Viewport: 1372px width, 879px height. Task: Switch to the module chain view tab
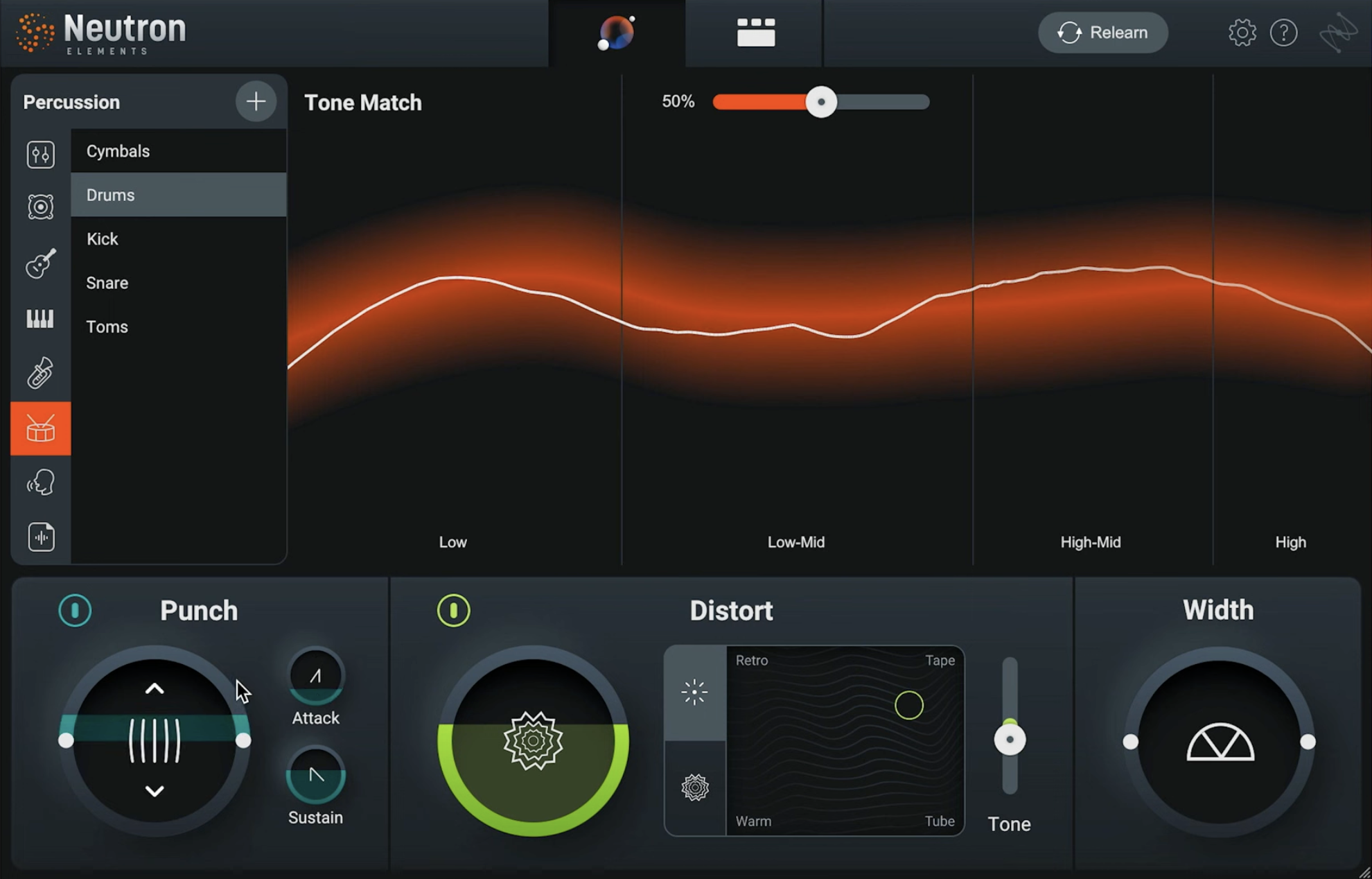[x=754, y=32]
